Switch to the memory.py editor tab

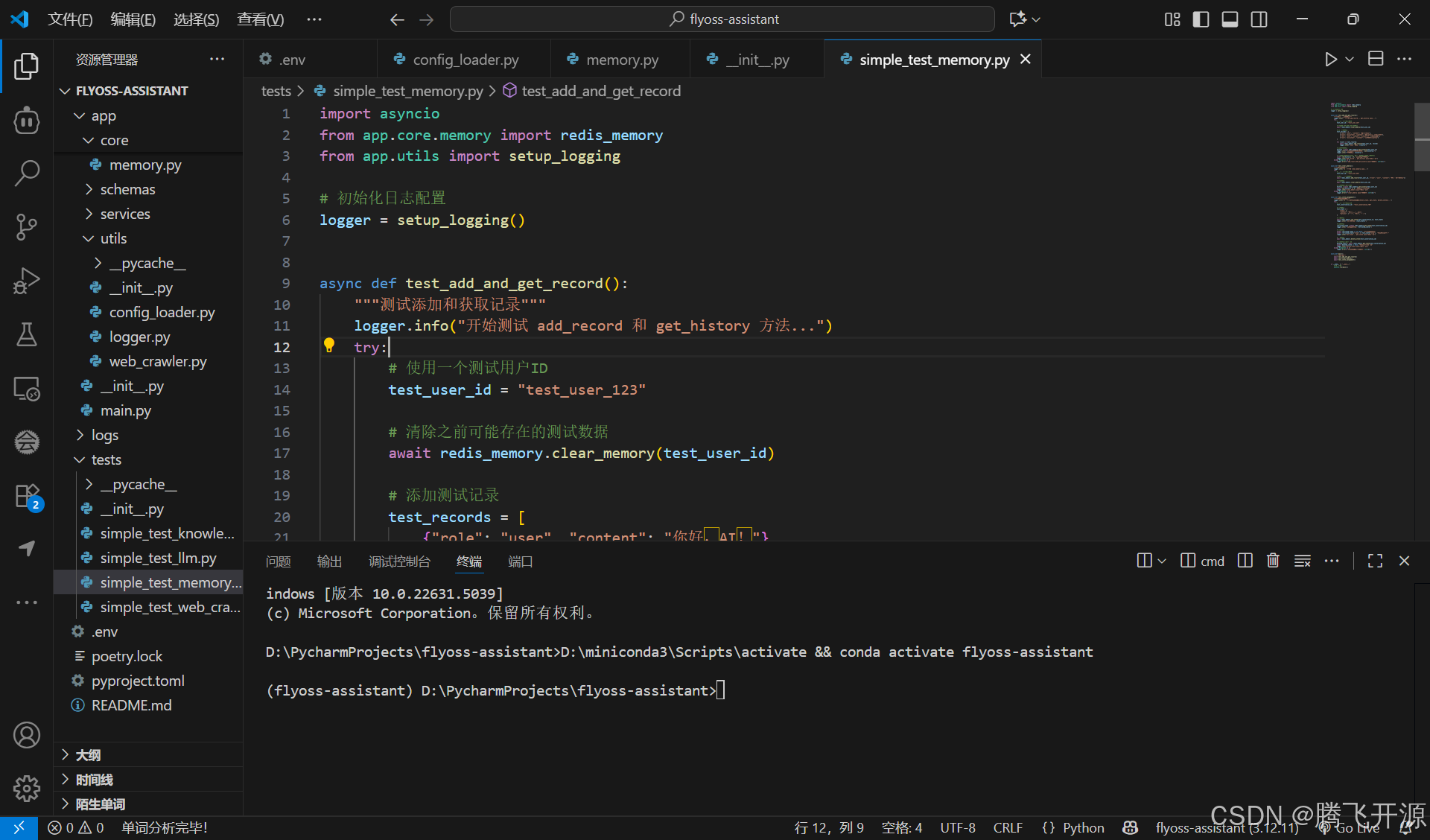(621, 60)
